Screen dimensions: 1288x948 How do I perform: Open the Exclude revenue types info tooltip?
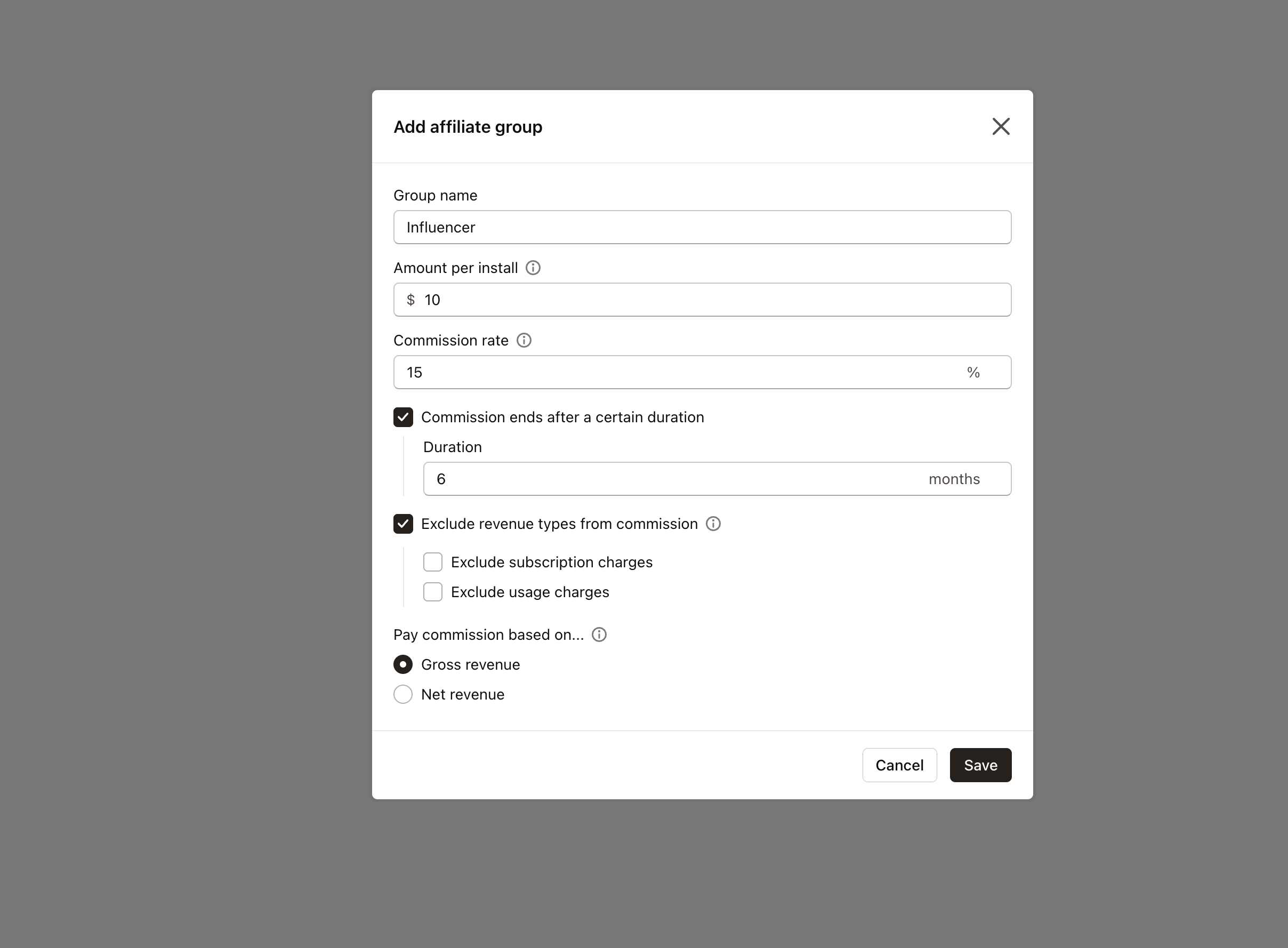[713, 524]
